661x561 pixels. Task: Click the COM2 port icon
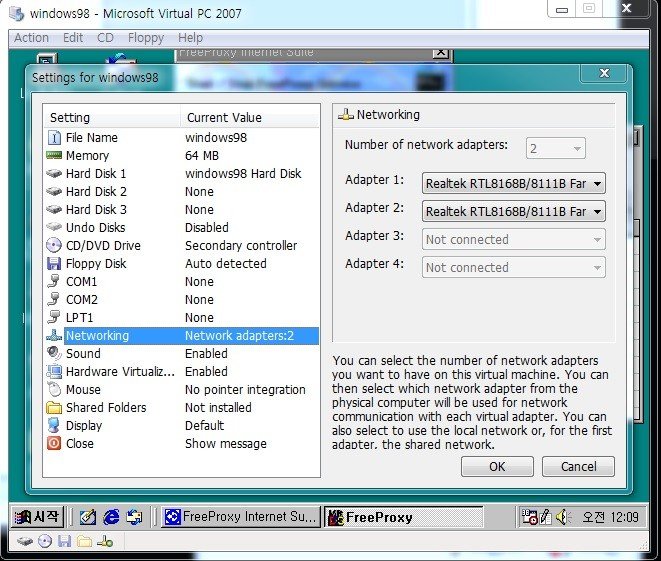coord(54,299)
